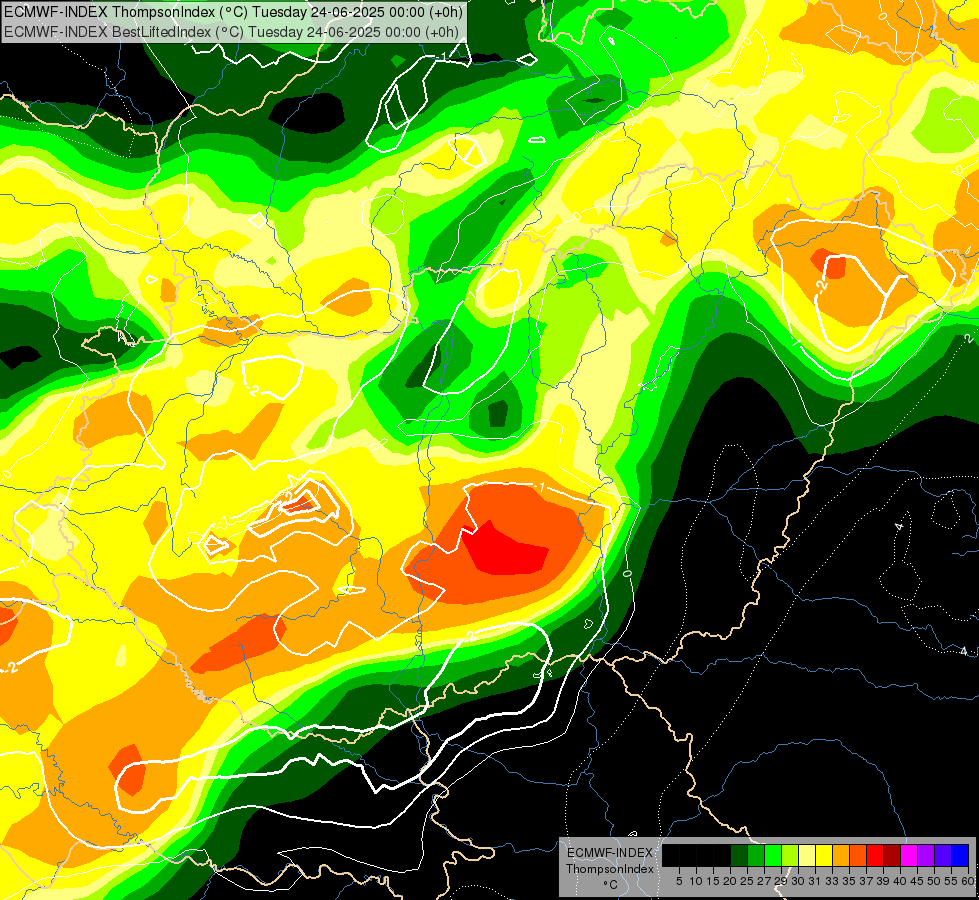Viewport: 979px width, 900px height.
Task: Click legend tick value 55
Action: pyautogui.click(x=952, y=881)
